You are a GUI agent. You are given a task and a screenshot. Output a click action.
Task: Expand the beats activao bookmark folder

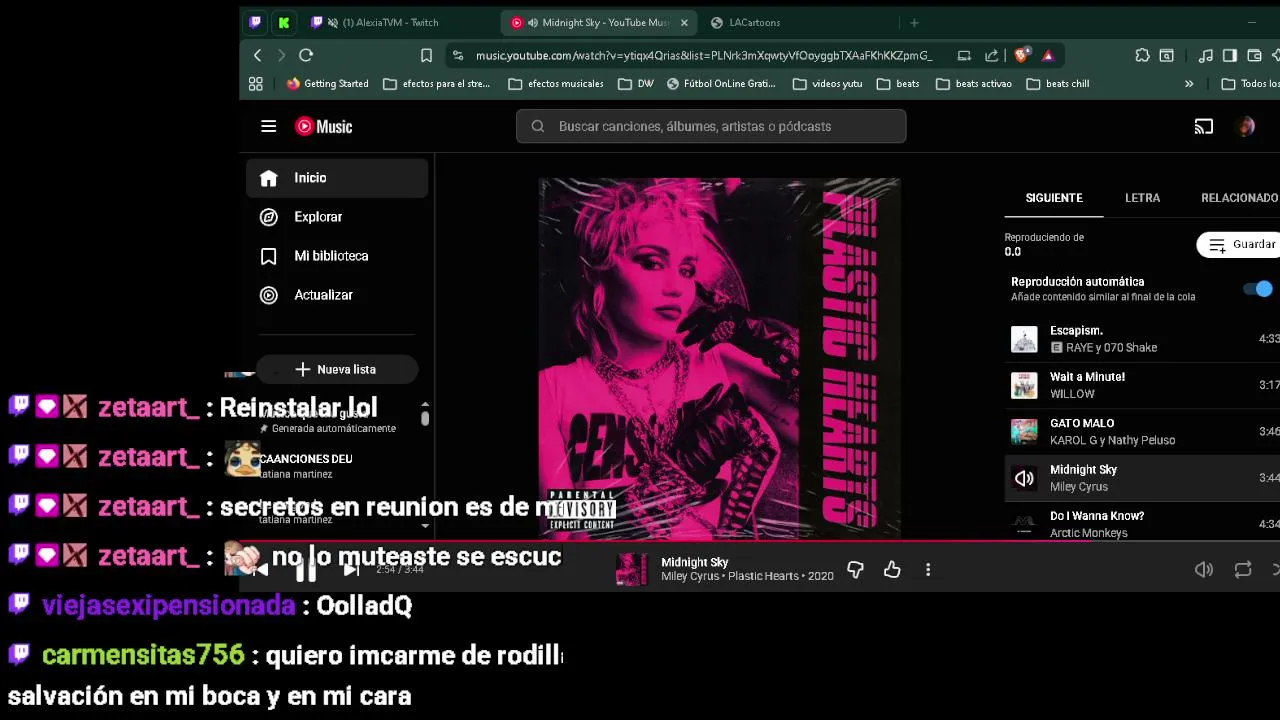974,84
